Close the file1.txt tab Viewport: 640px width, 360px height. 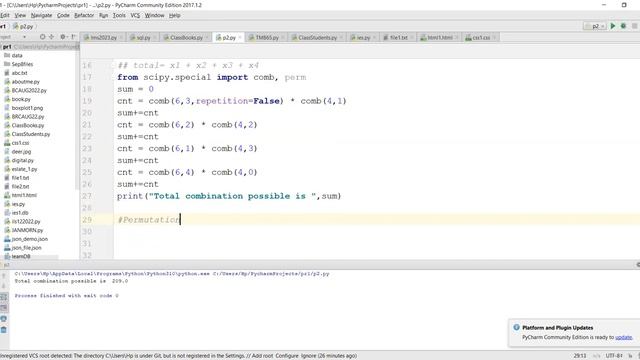click(x=412, y=38)
